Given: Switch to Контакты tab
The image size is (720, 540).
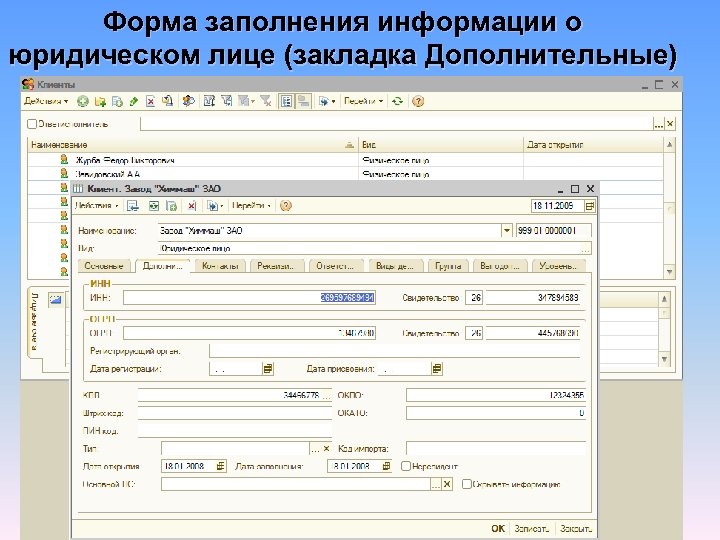Looking at the screenshot, I should [220, 266].
